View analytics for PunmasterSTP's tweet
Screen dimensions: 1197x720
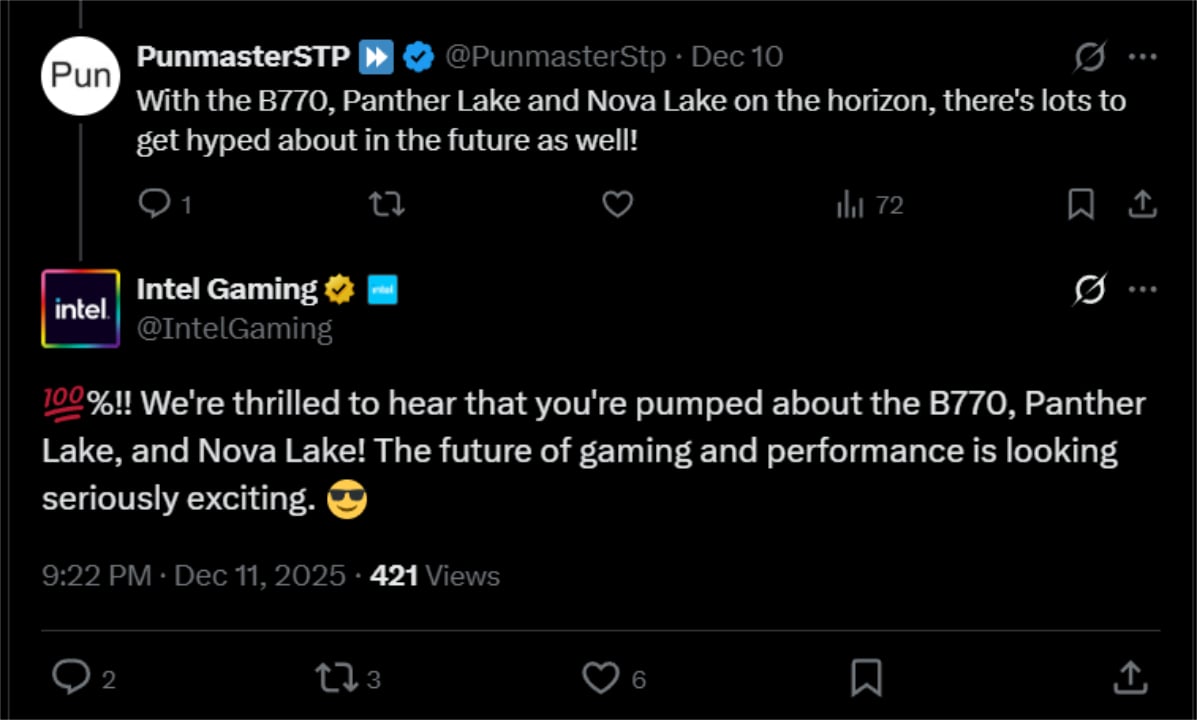(868, 204)
